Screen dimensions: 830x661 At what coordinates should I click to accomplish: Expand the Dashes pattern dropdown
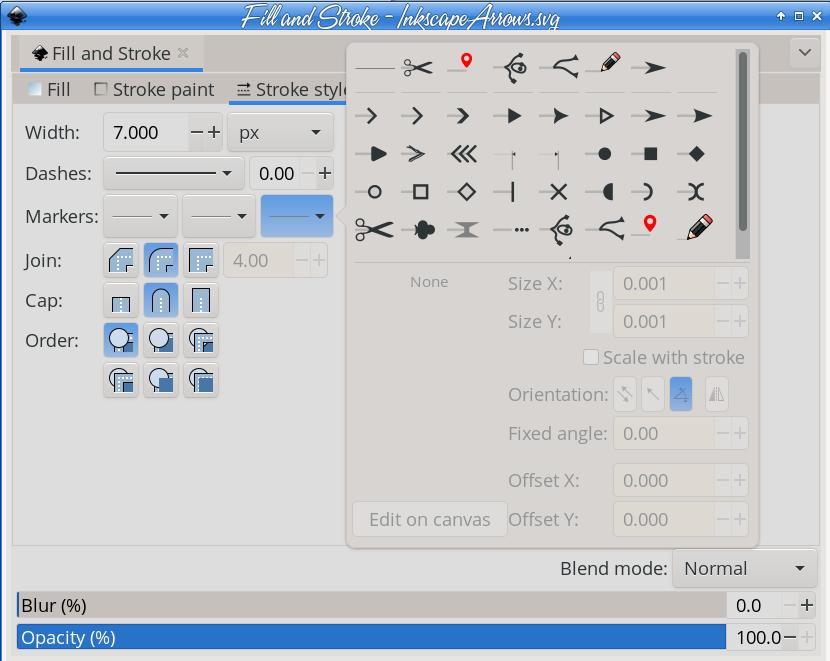(x=174, y=173)
